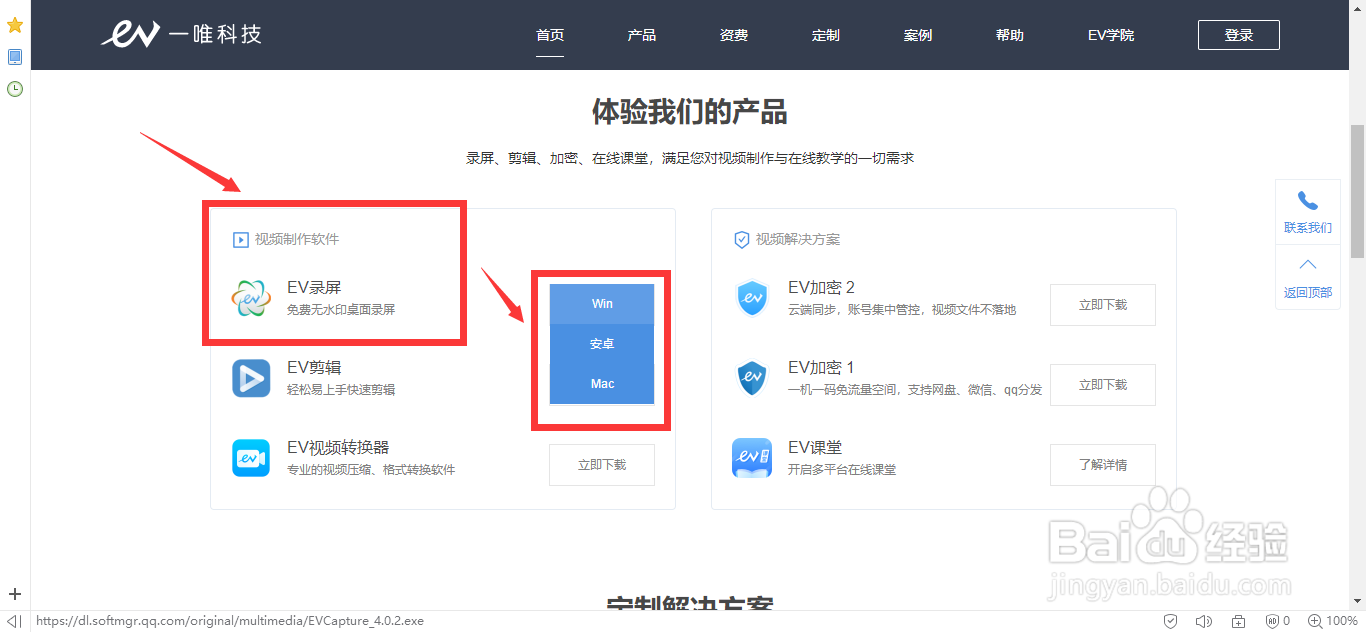The height and width of the screenshot is (632, 1366).
Task: Click the 登录 button
Action: click(x=1239, y=35)
